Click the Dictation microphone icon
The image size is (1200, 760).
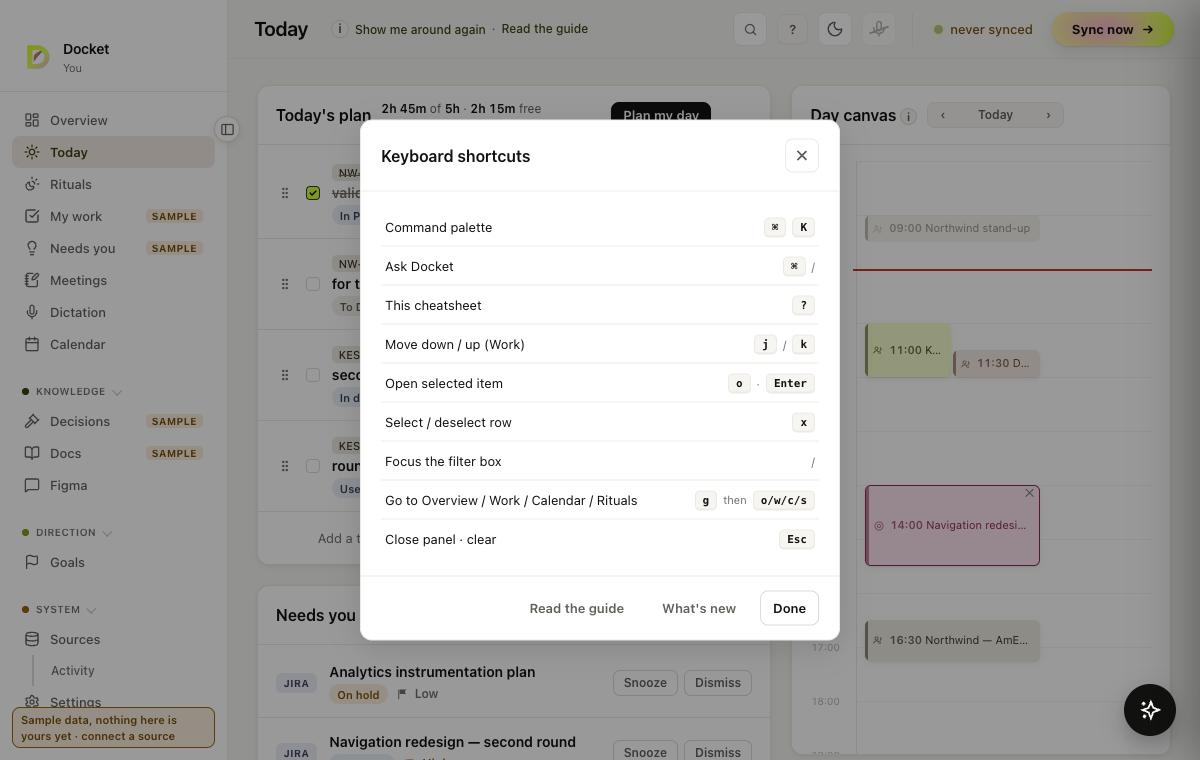[32, 312]
